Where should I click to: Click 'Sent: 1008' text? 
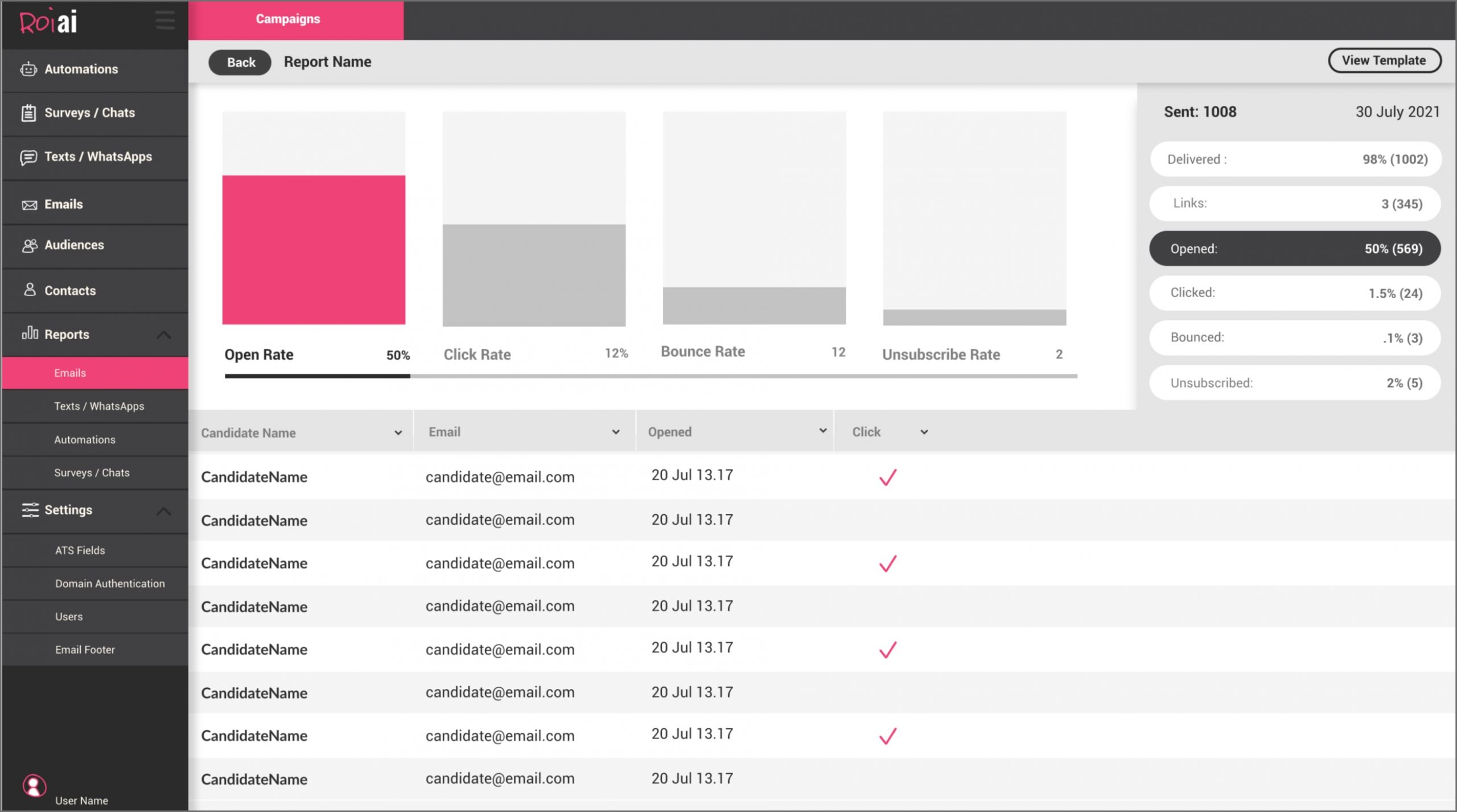point(1200,112)
